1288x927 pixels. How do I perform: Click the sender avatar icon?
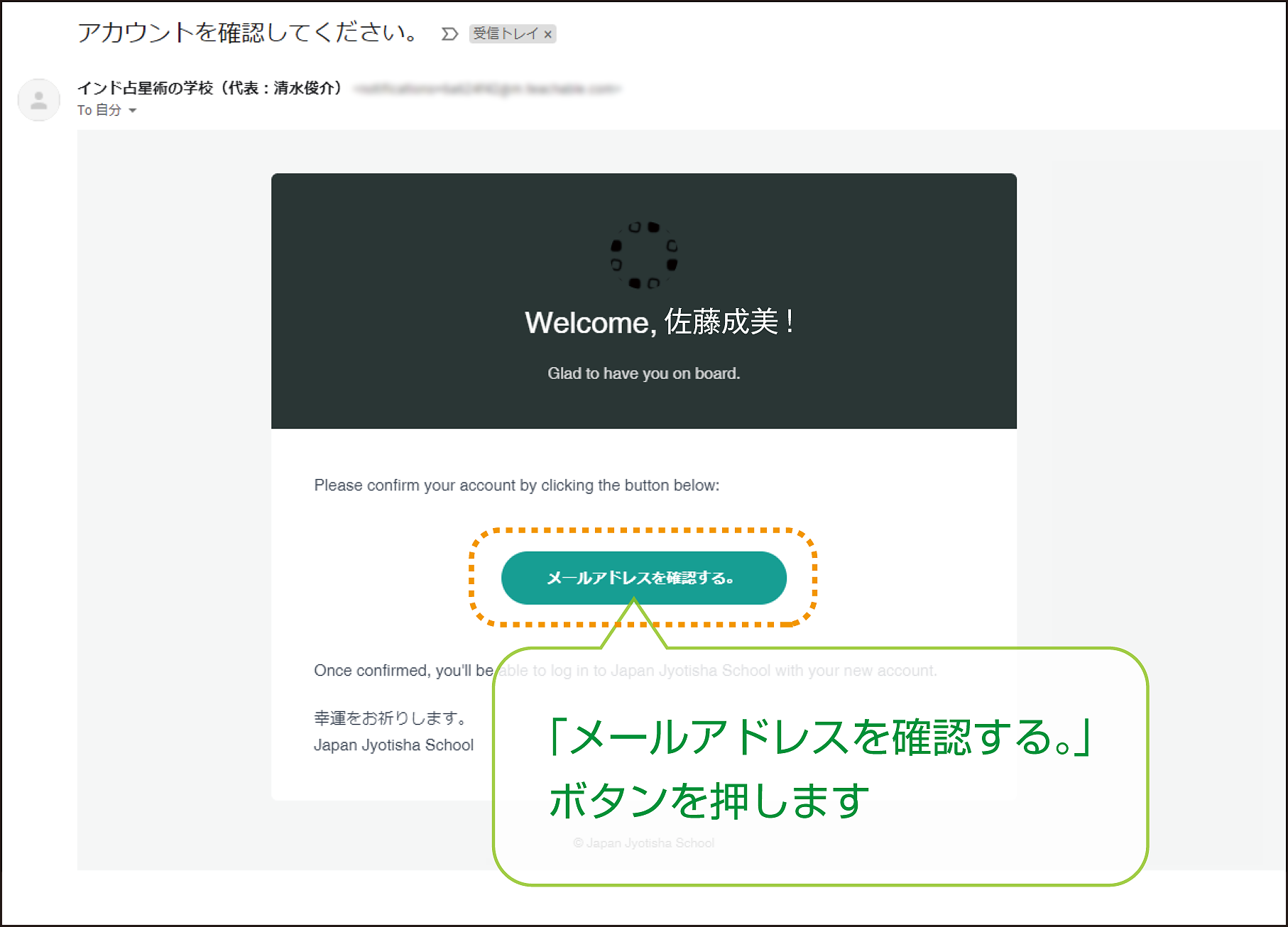(39, 99)
